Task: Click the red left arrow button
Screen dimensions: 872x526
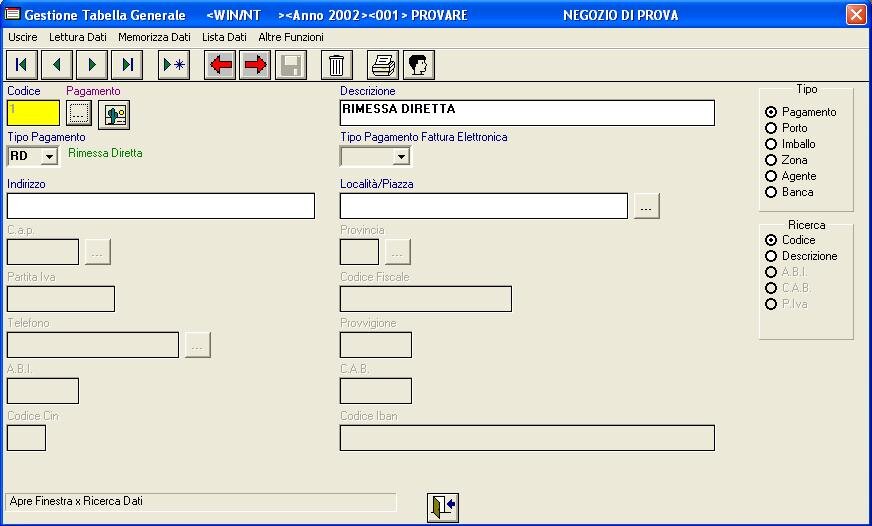Action: point(220,65)
